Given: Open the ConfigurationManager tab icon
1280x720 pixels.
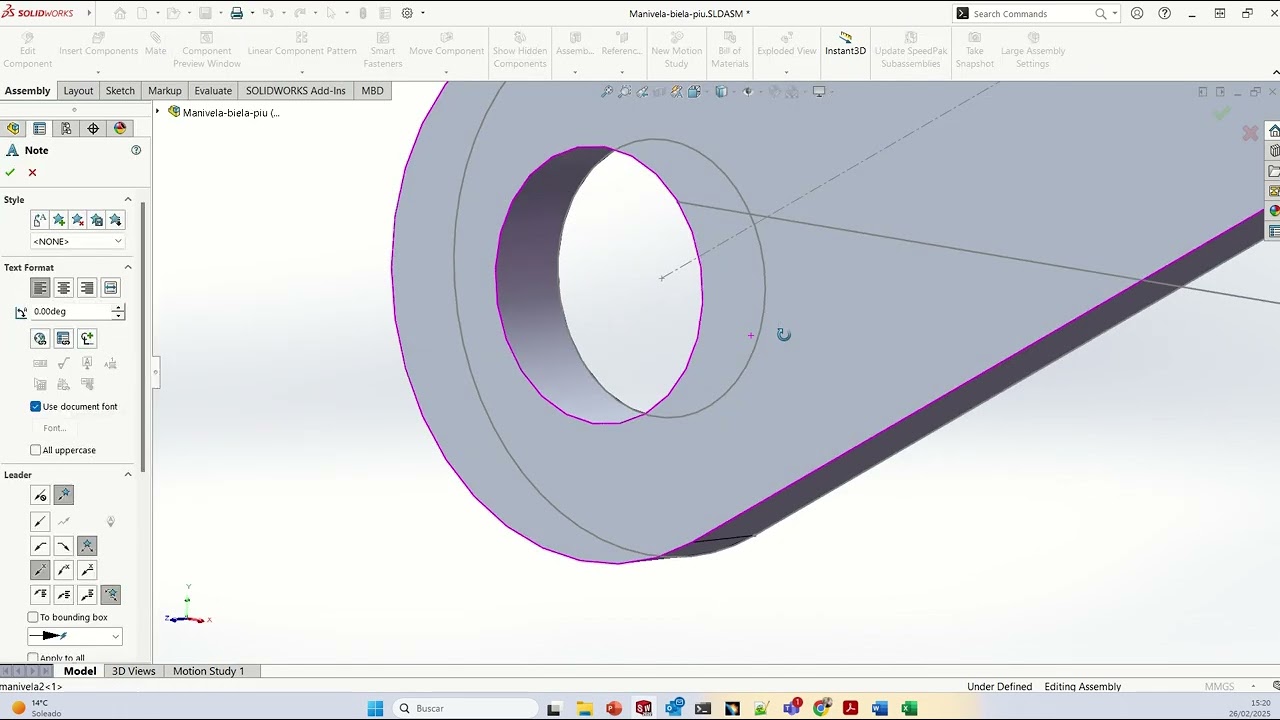Looking at the screenshot, I should click(66, 128).
